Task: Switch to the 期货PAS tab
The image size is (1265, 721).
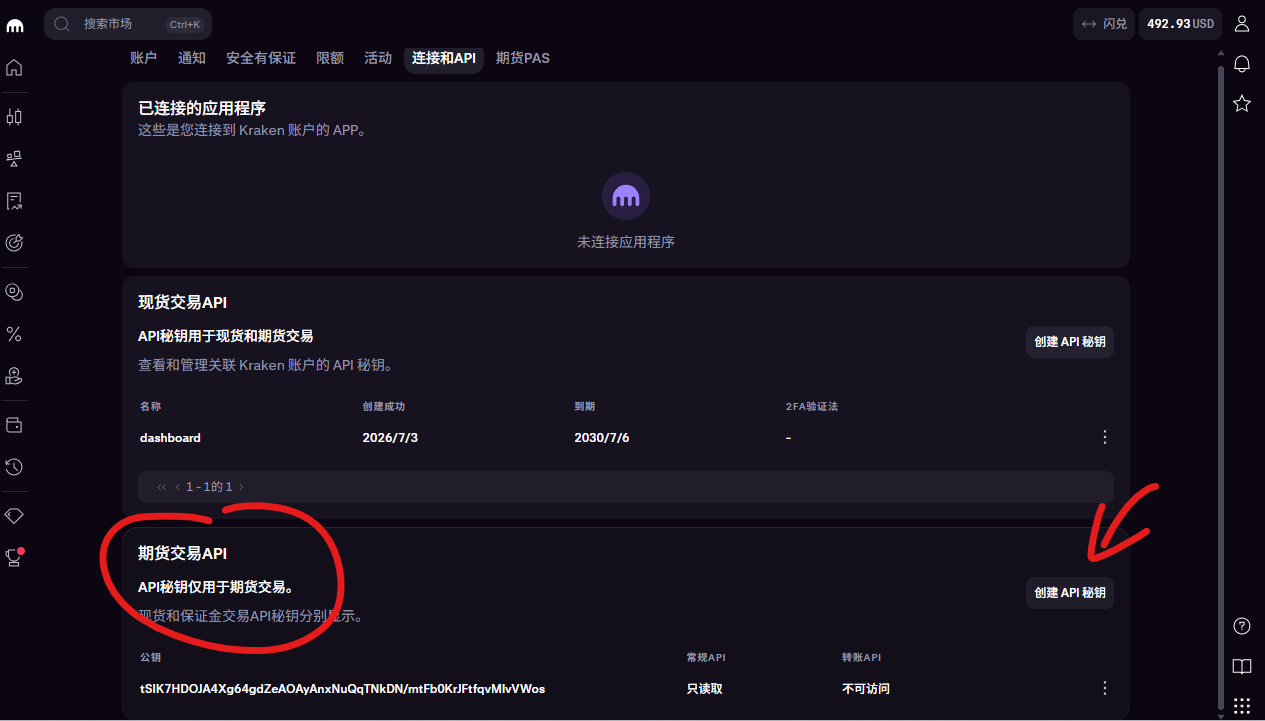Action: pos(523,58)
